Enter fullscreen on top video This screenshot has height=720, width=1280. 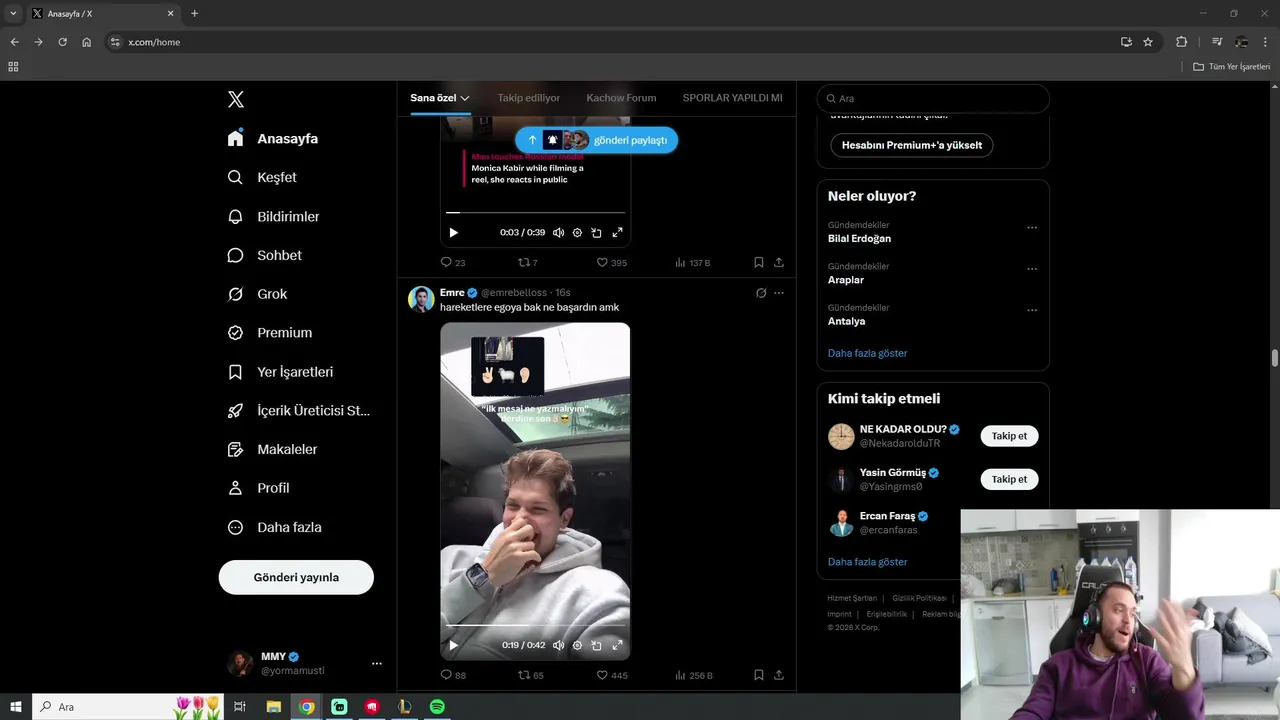617,232
